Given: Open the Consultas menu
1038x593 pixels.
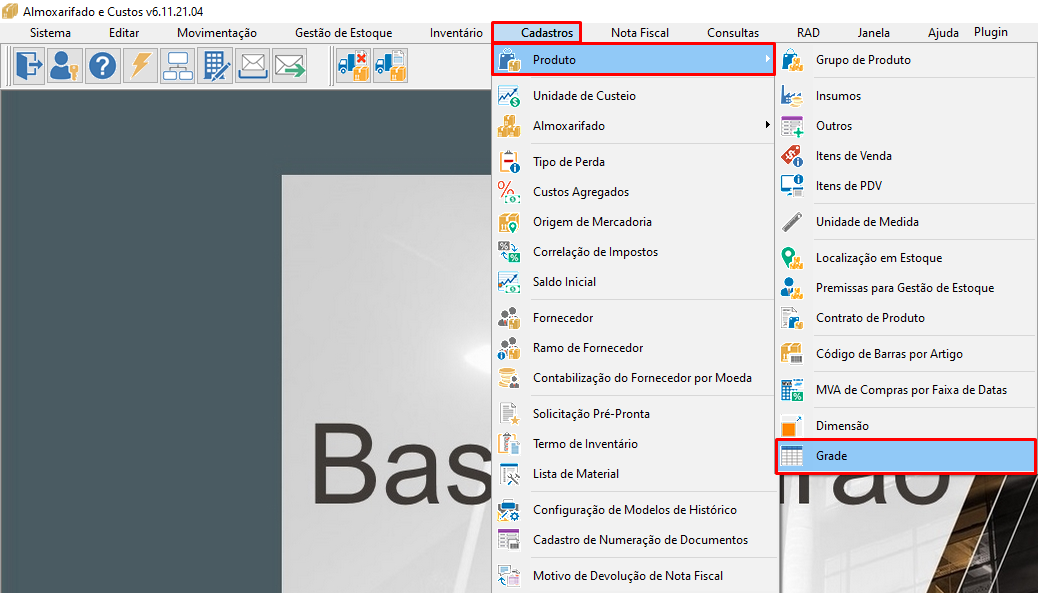Looking at the screenshot, I should pyautogui.click(x=733, y=32).
